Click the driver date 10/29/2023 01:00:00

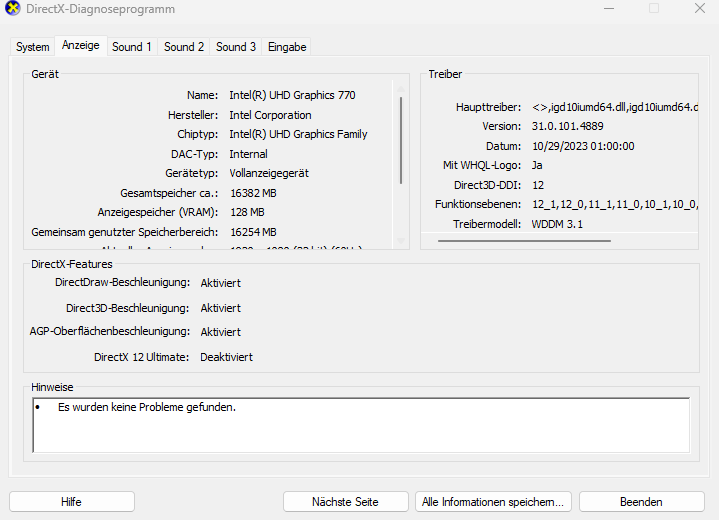[583, 146]
